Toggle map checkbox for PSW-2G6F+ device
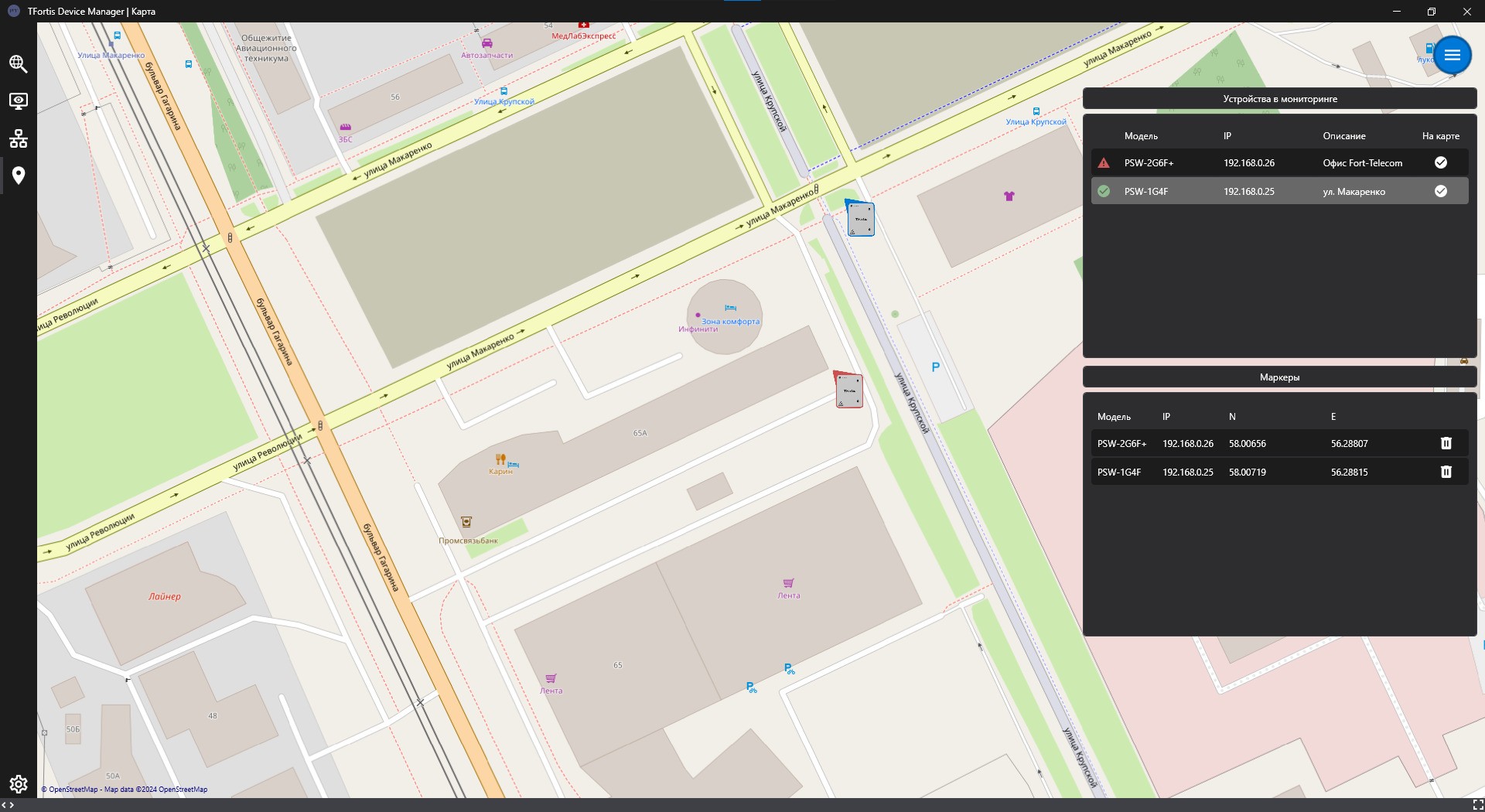The image size is (1485, 812). click(x=1441, y=162)
